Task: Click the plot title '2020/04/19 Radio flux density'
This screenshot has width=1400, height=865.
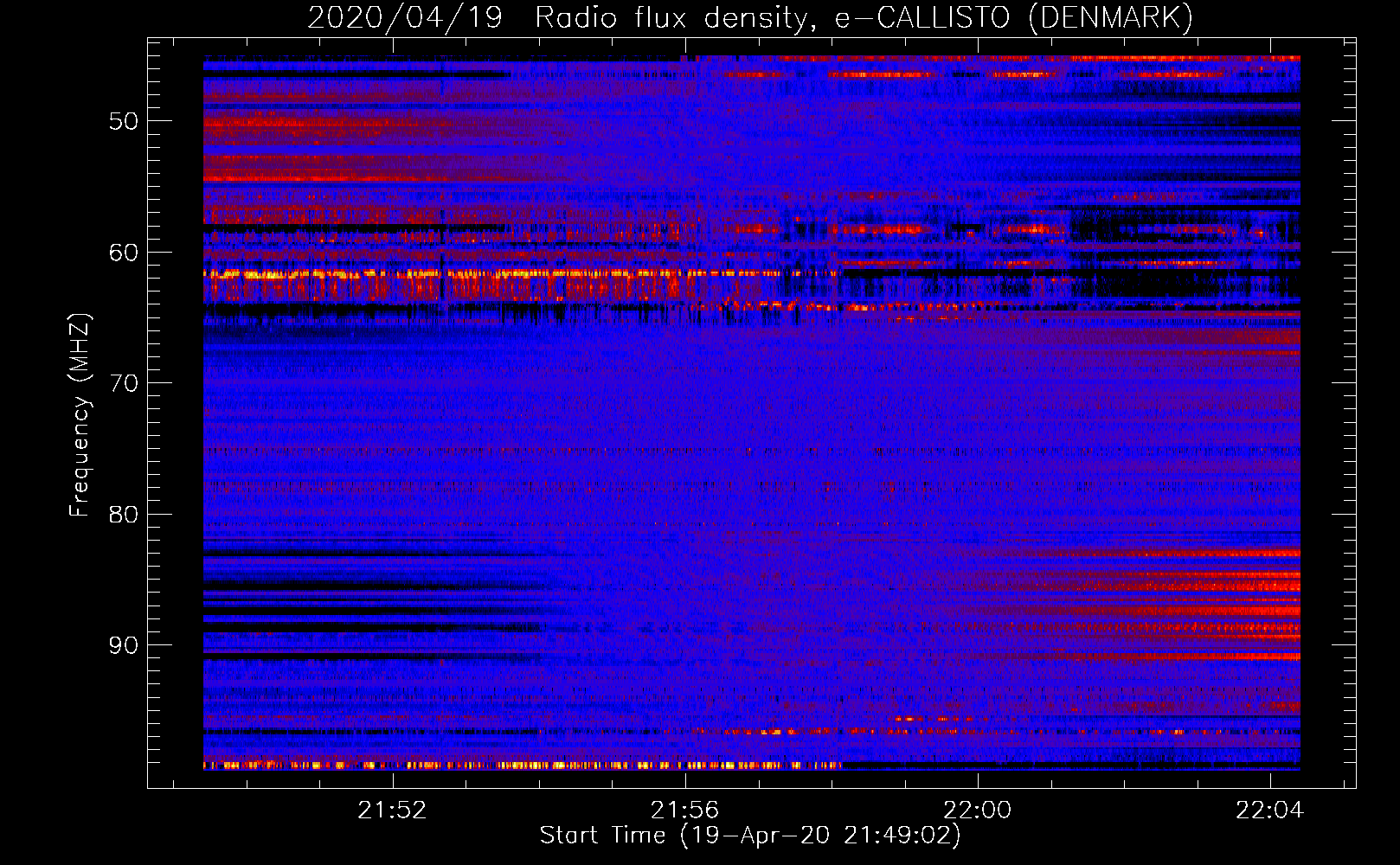Action: [x=750, y=18]
